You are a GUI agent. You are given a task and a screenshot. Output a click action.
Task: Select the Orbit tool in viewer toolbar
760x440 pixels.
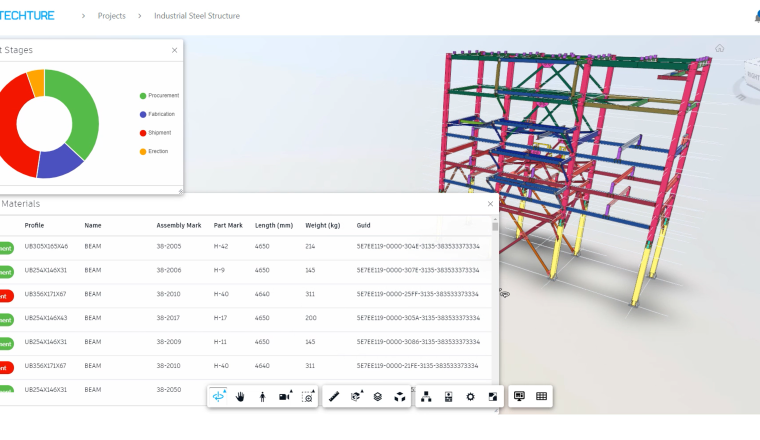pyautogui.click(x=219, y=397)
